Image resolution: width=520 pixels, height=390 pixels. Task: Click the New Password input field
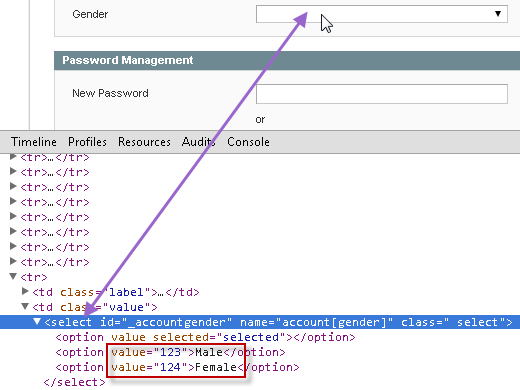[x=382, y=94]
